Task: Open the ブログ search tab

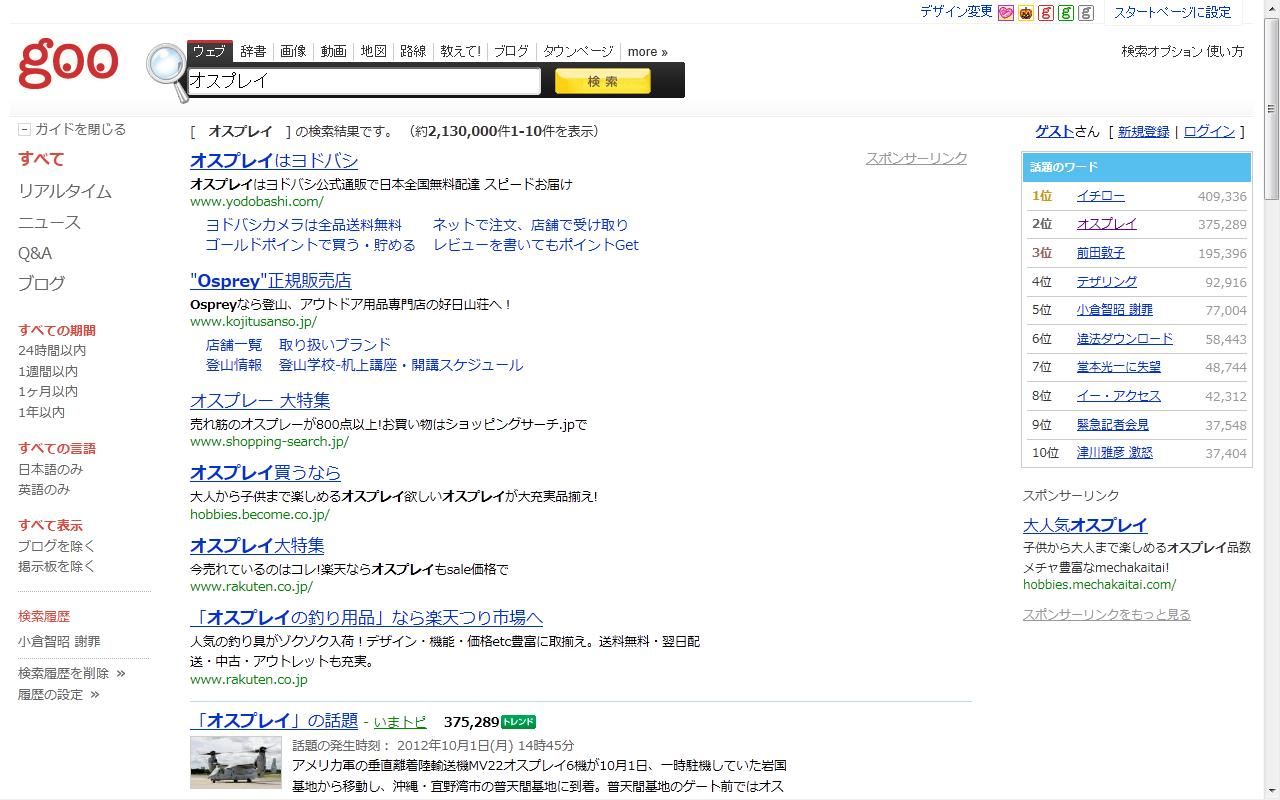Action: (511, 51)
